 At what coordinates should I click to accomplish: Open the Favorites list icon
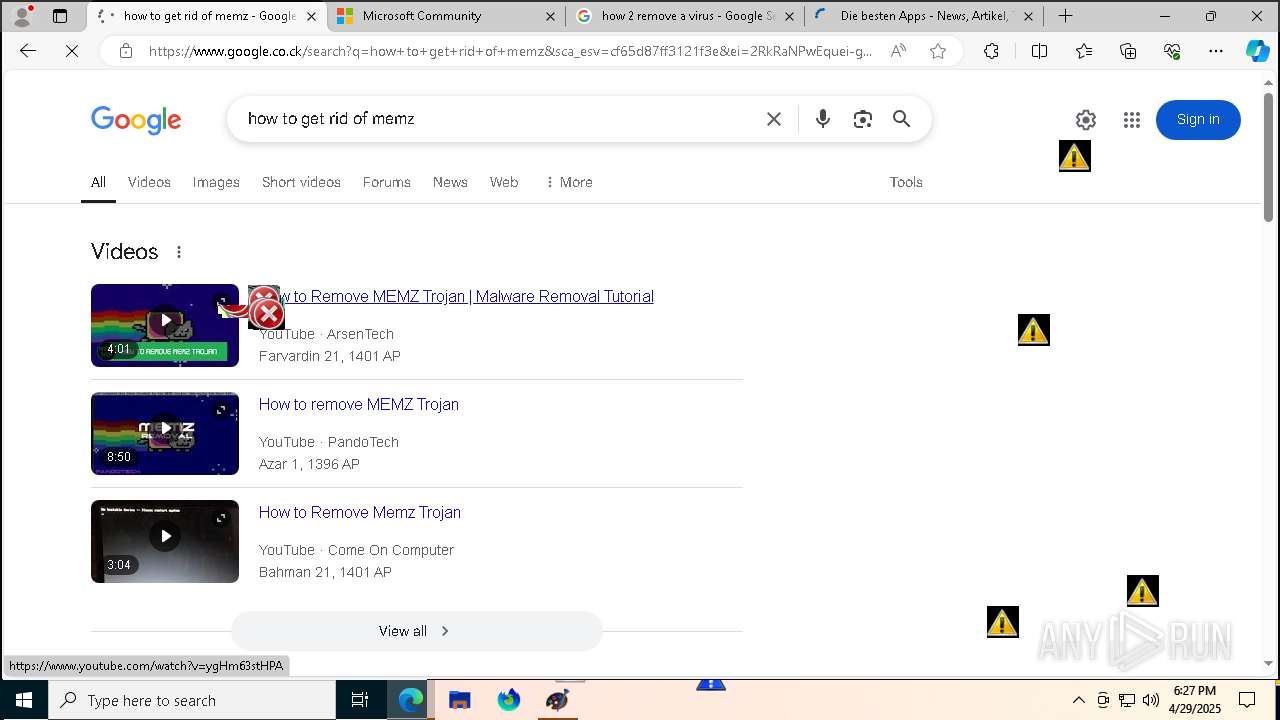1084,51
